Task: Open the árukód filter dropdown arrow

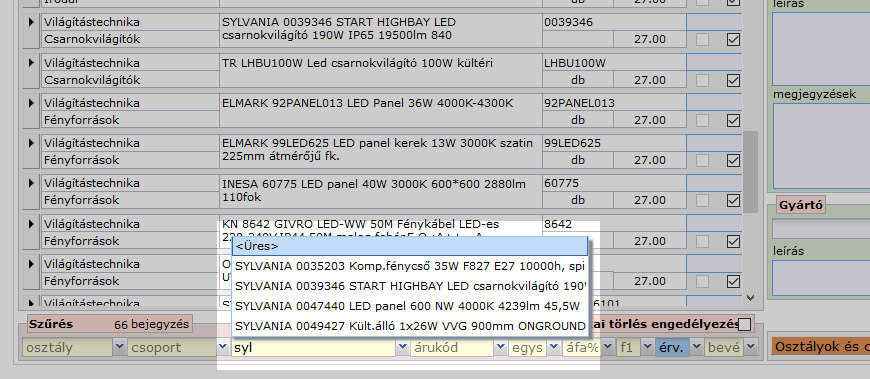Action: 500,347
